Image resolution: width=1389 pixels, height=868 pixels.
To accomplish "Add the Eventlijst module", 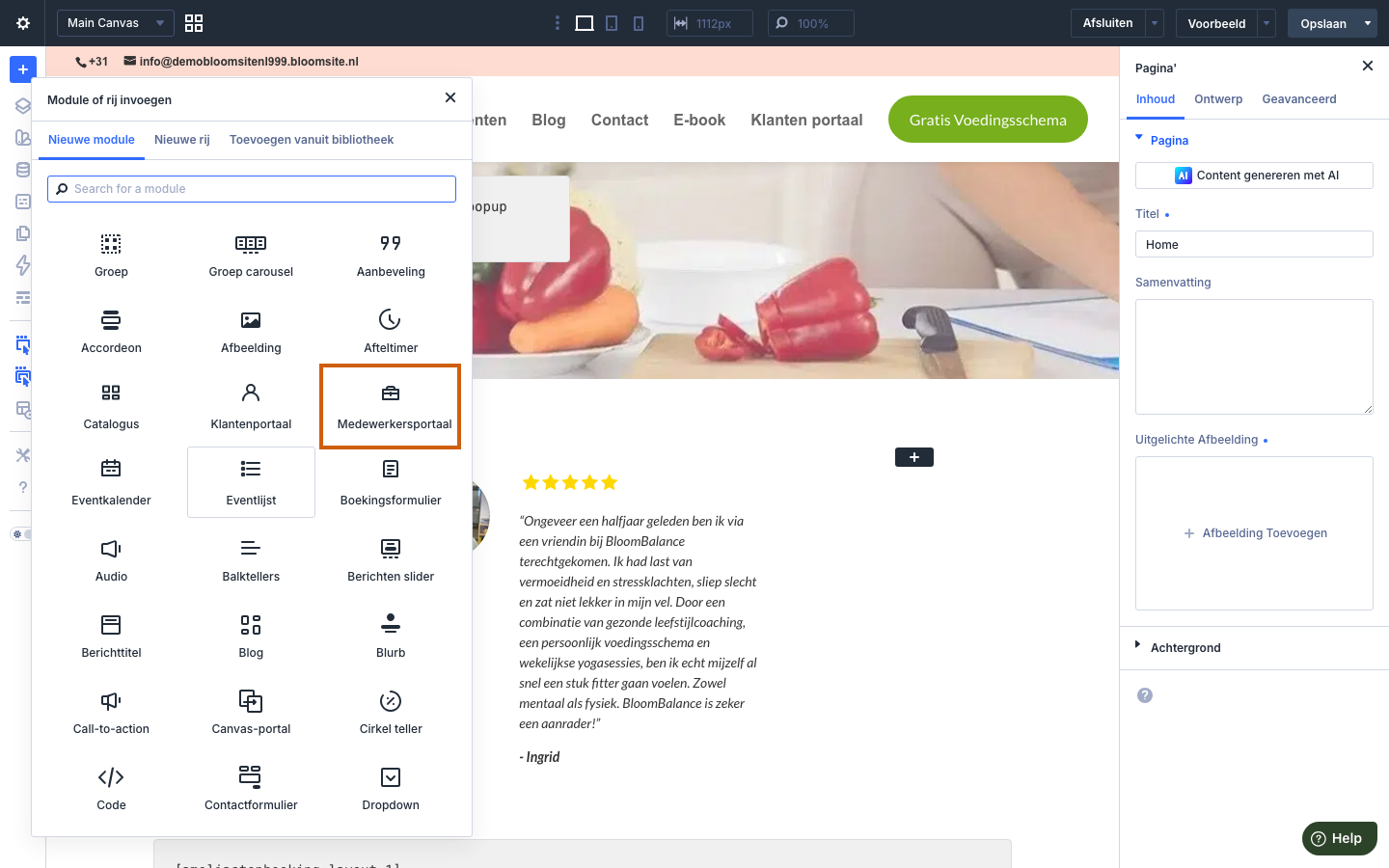I will pyautogui.click(x=251, y=483).
